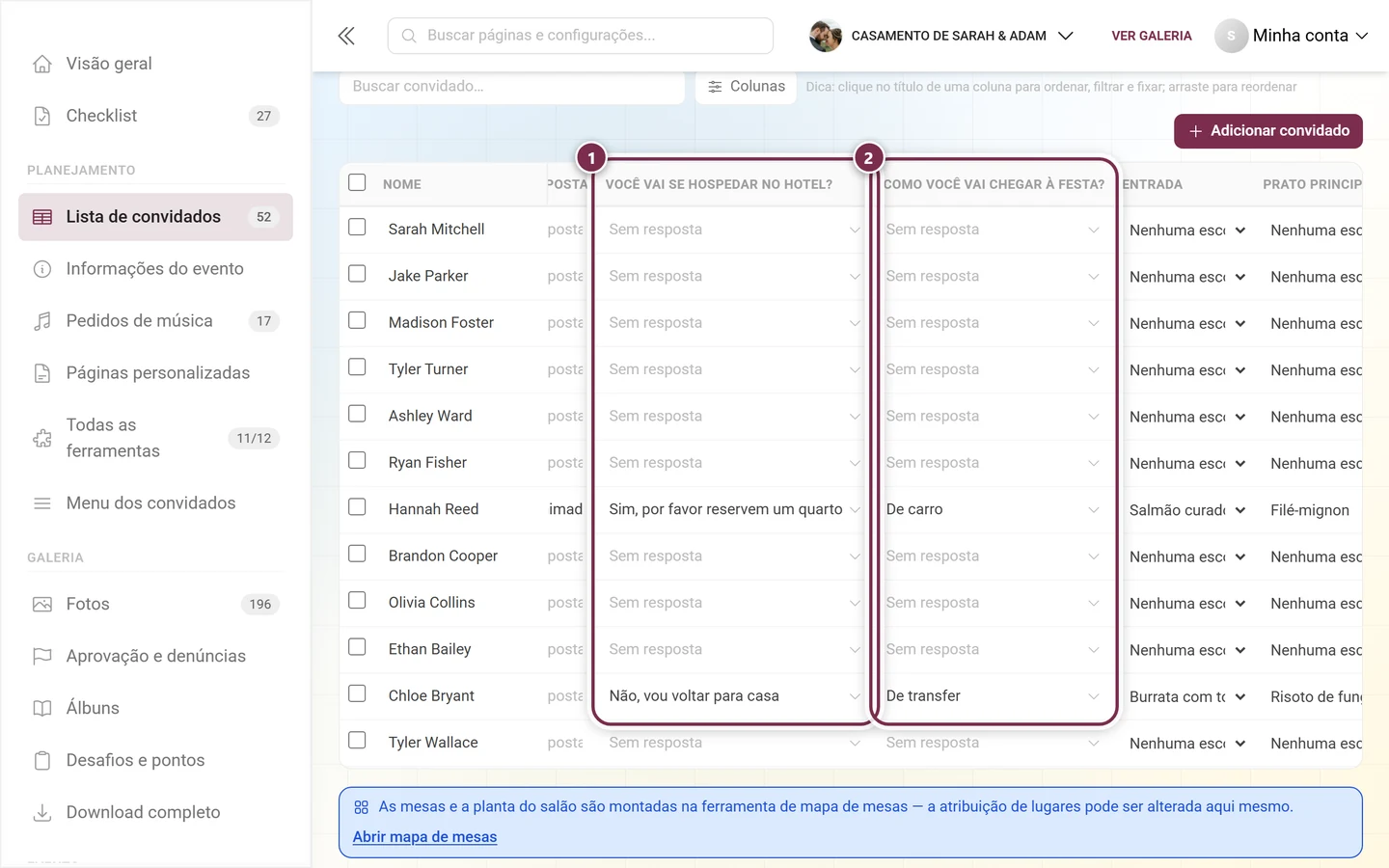This screenshot has height=868, width=1389.
Task: Click Todas as ferramentas puzzle icon
Action: (x=42, y=438)
